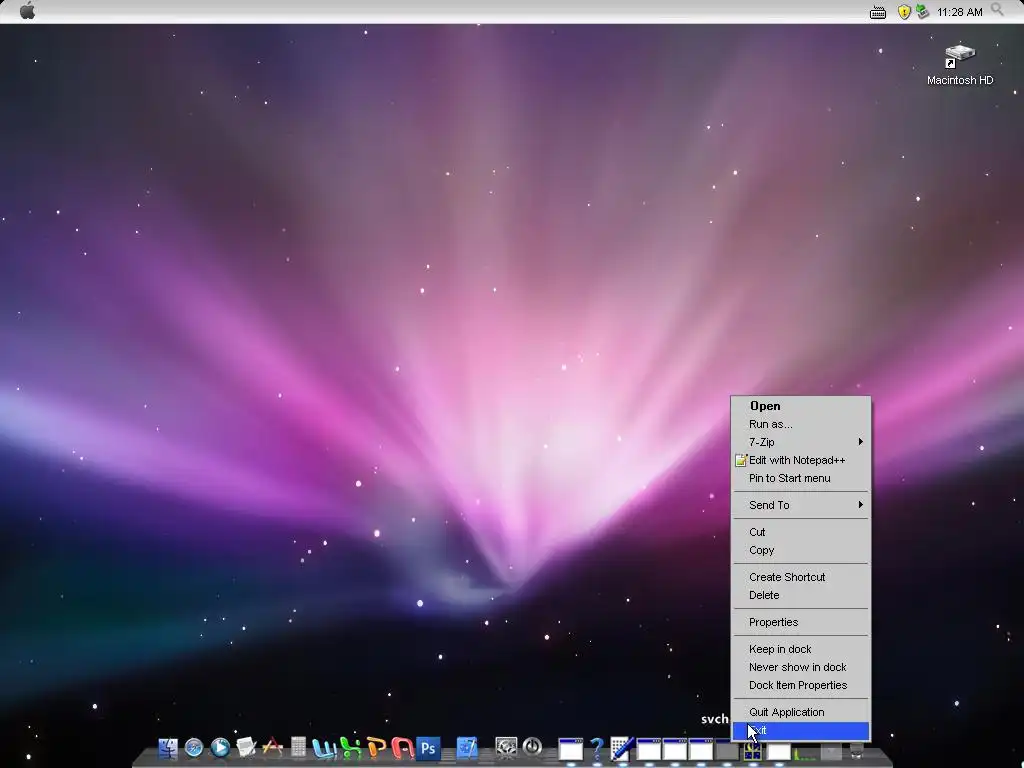Launch Calculator from the dock

click(298, 747)
